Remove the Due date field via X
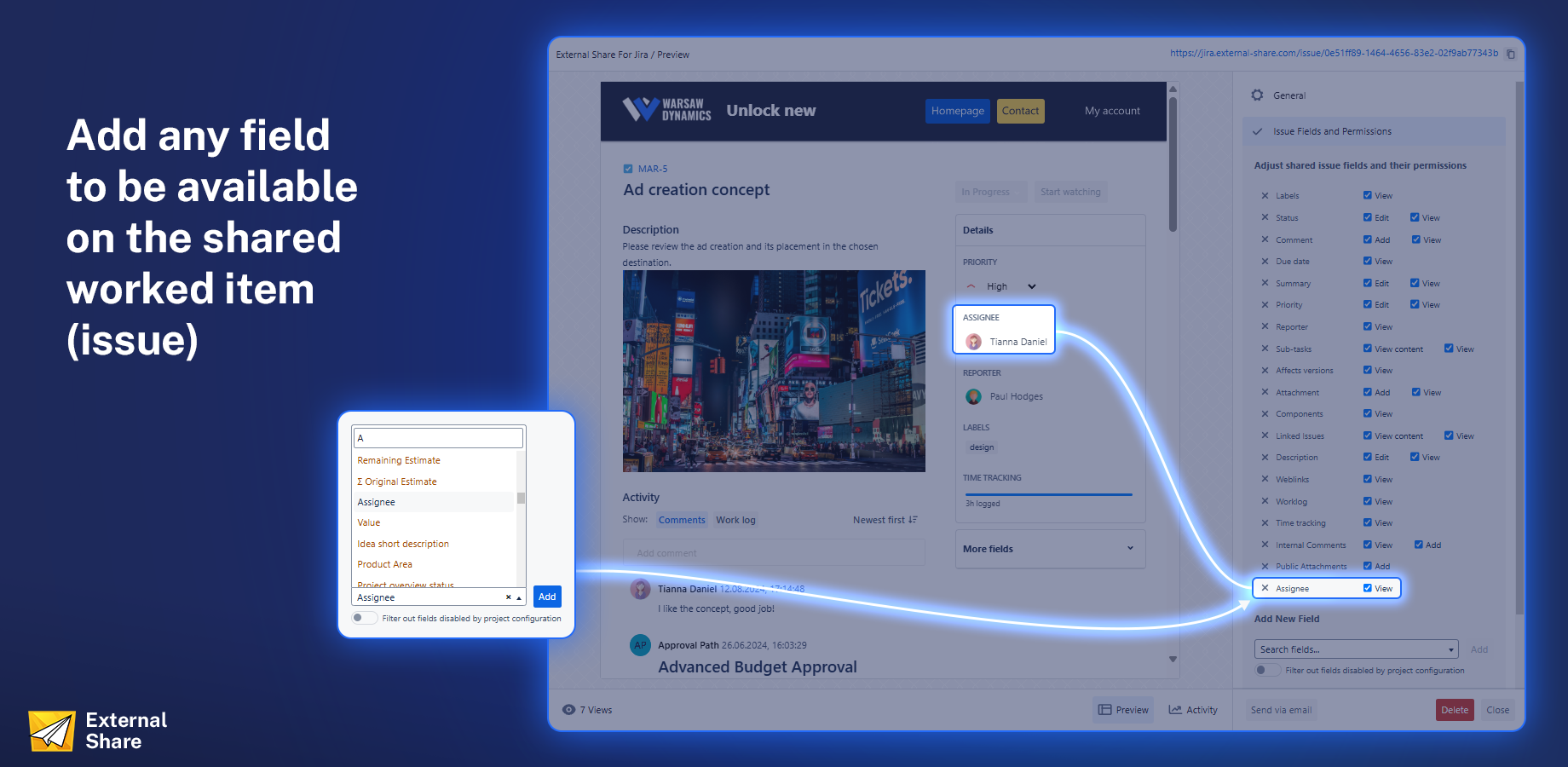The image size is (1568, 767). (1265, 261)
